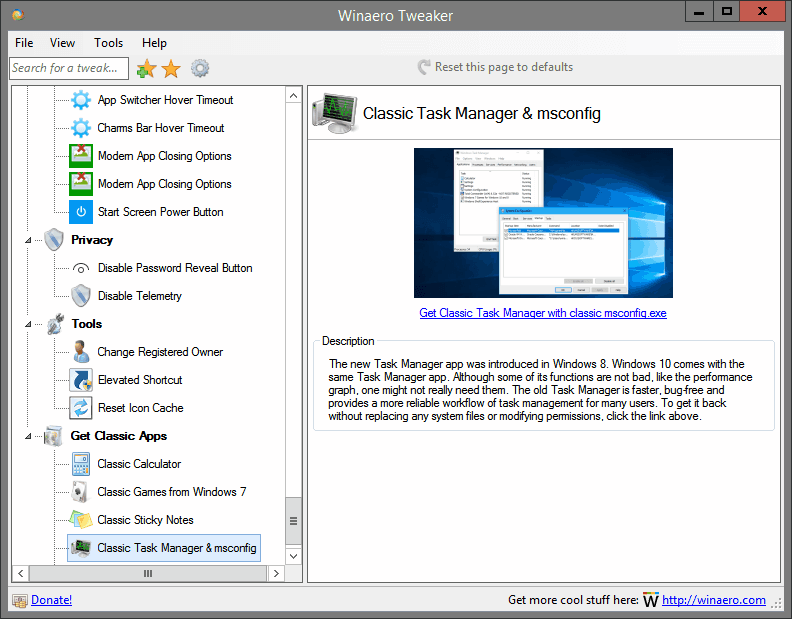Collapse the Tools tree category
The width and height of the screenshot is (792, 619).
click(x=28, y=324)
